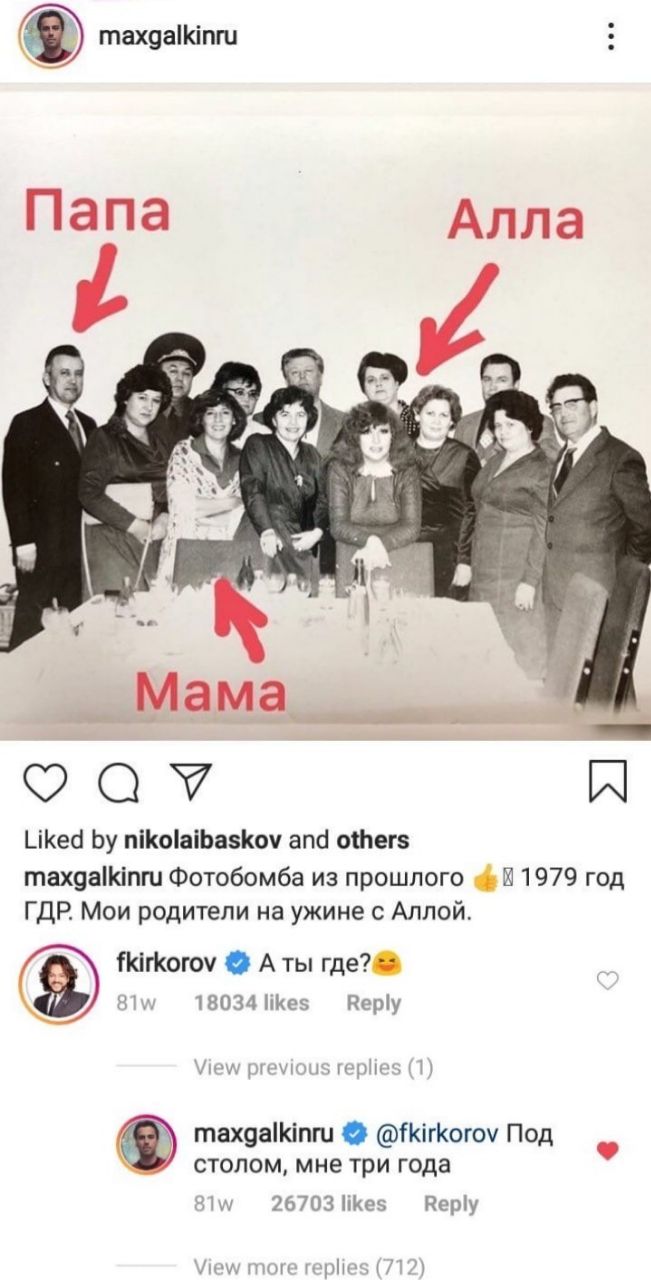Like fkirkorov's comment with small heart
651x1280 pixels.
pyautogui.click(x=607, y=982)
